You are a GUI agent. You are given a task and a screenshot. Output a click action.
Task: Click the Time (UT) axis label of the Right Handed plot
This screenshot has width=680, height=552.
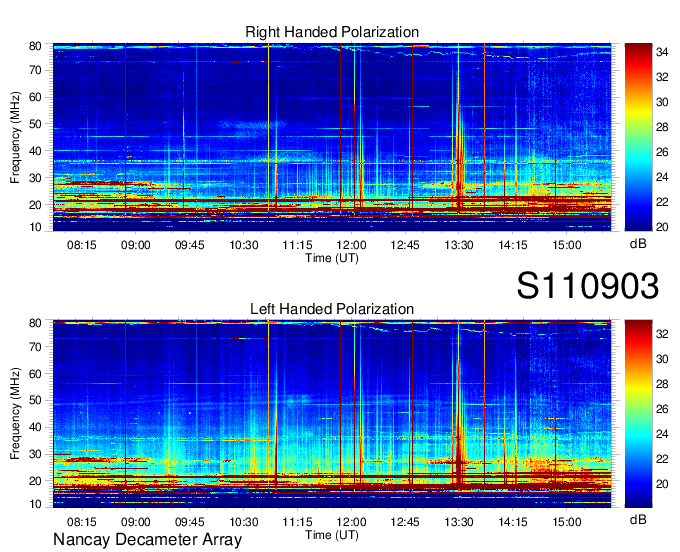pyautogui.click(x=332, y=258)
